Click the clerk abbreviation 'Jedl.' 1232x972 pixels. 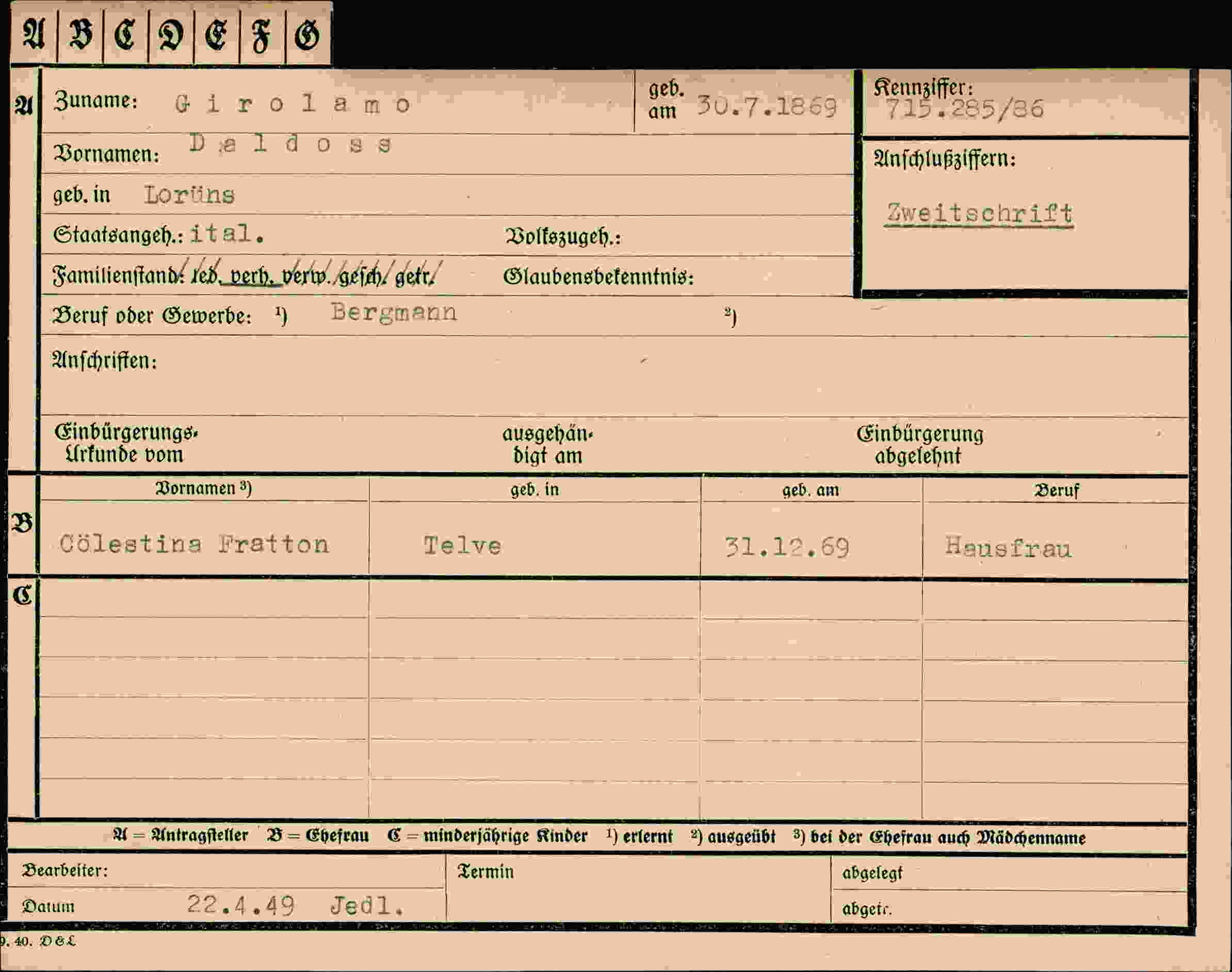click(368, 905)
